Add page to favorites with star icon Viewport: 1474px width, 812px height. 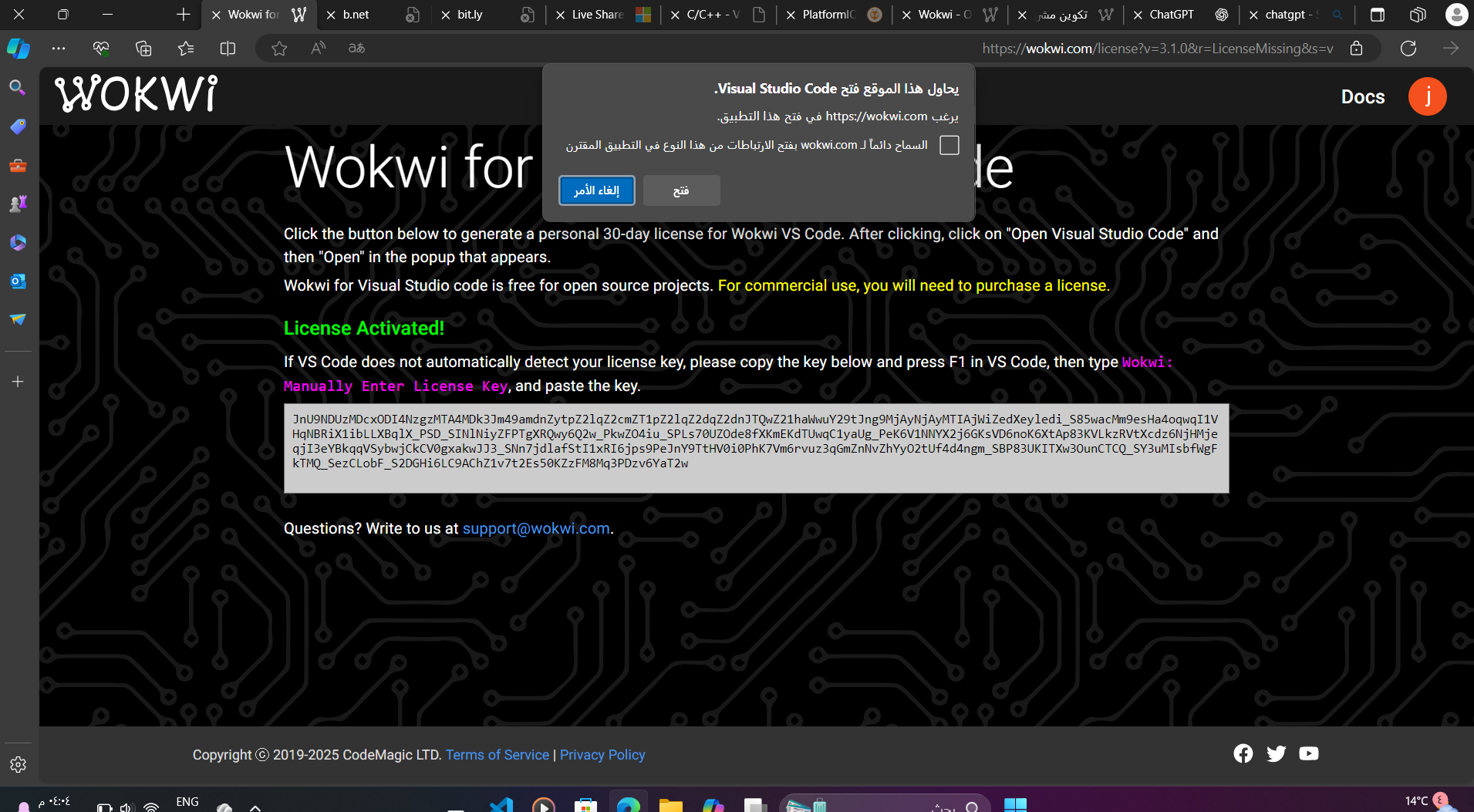coord(279,49)
